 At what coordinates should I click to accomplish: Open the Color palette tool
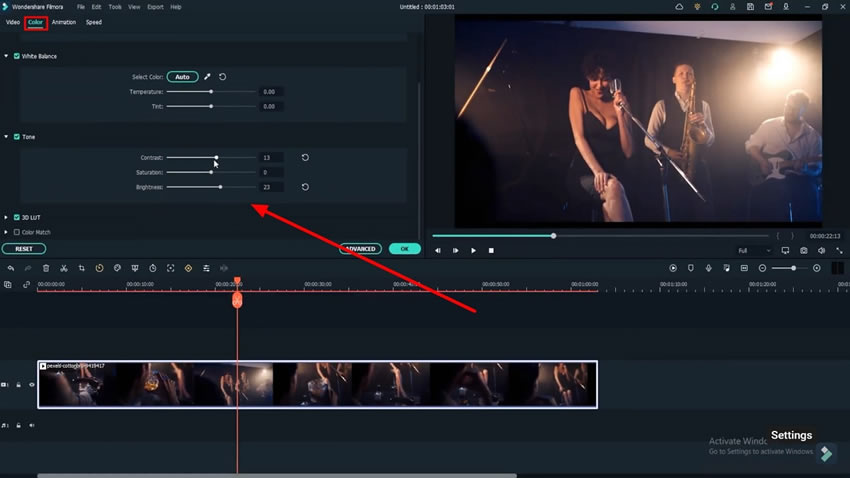(117, 268)
